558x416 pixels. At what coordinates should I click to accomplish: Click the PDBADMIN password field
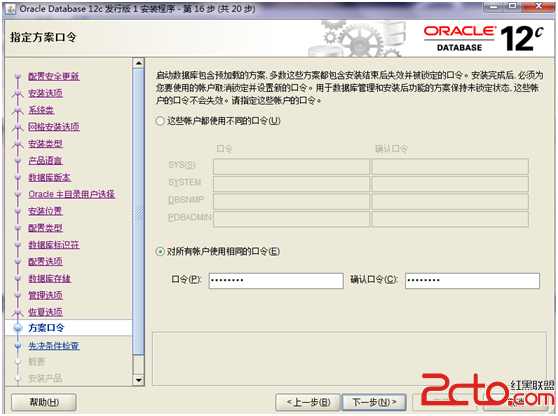click(x=291, y=218)
